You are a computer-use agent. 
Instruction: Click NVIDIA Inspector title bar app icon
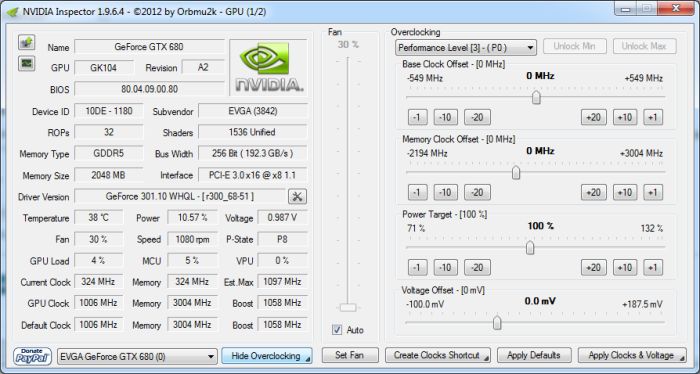coord(12,12)
